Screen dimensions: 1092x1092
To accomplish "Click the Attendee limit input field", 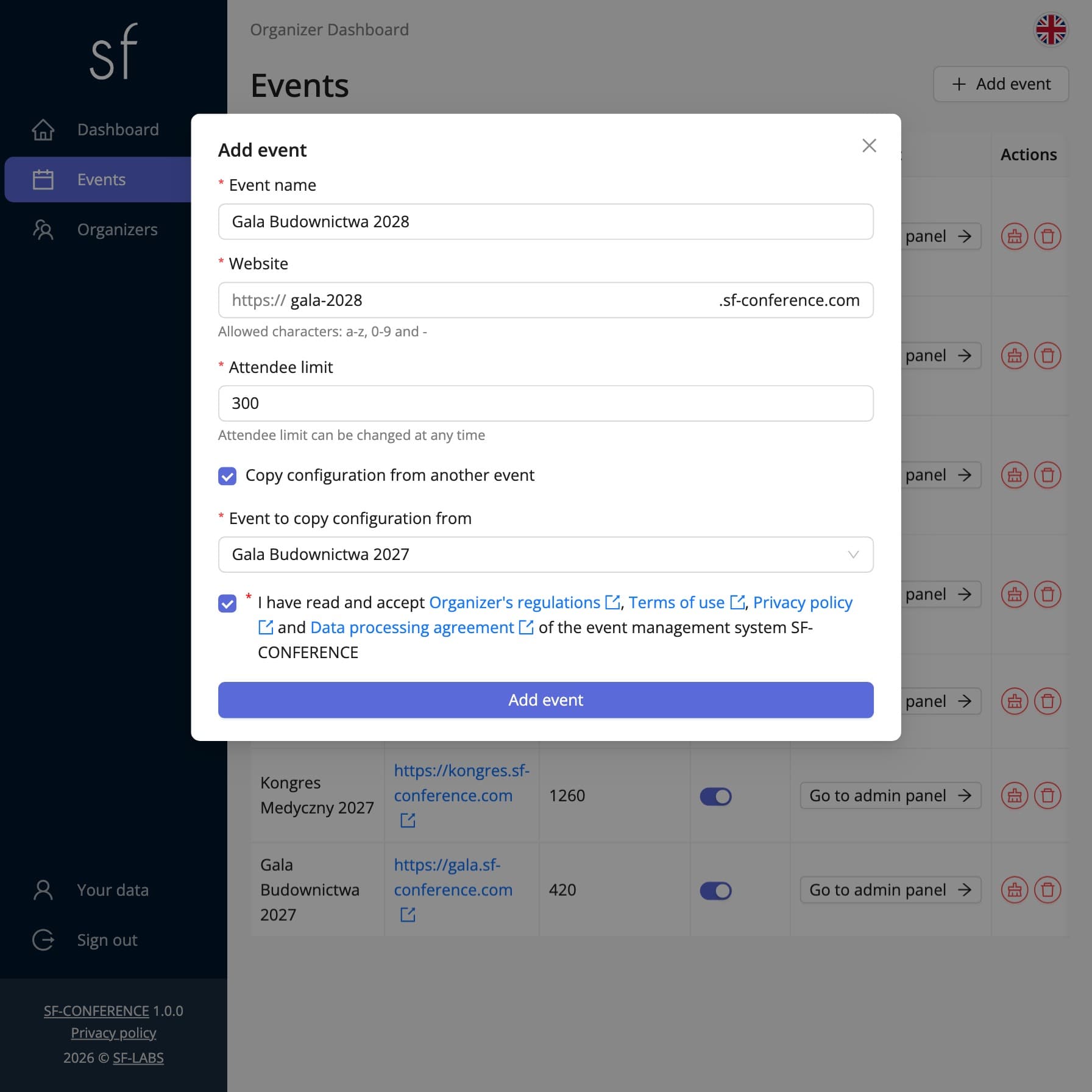I will coord(545,403).
